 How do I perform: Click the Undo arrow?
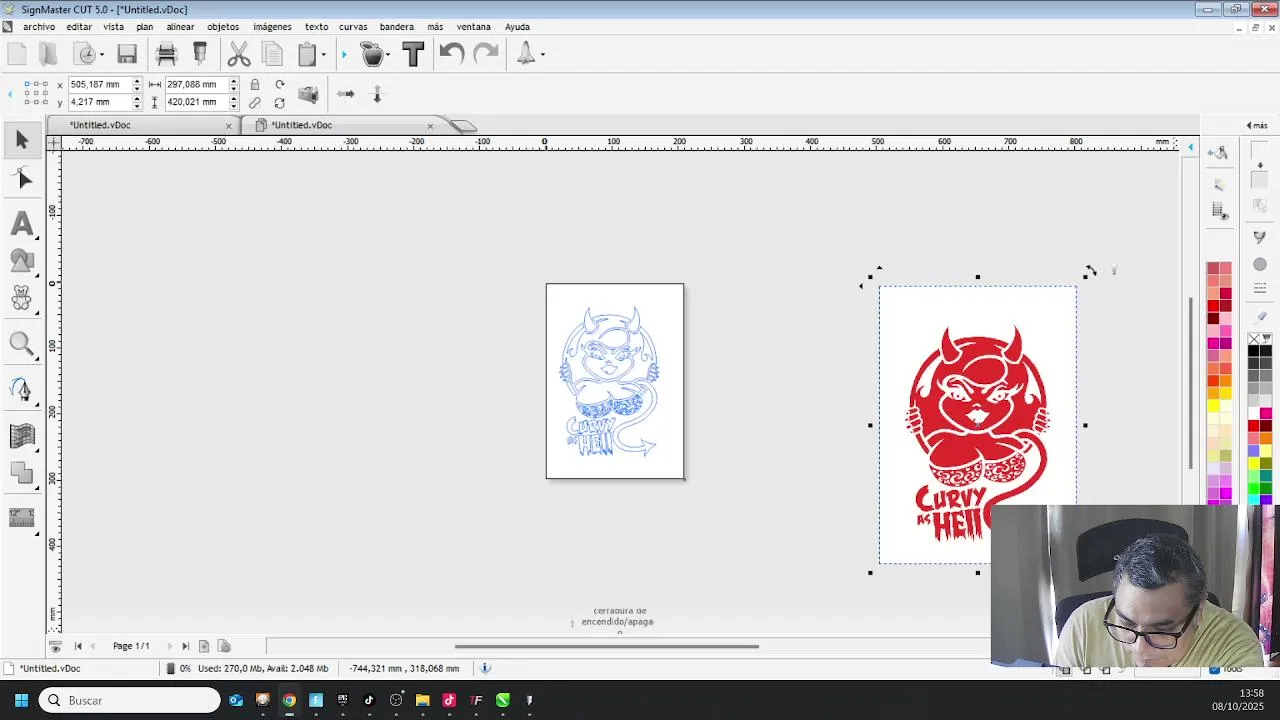451,54
